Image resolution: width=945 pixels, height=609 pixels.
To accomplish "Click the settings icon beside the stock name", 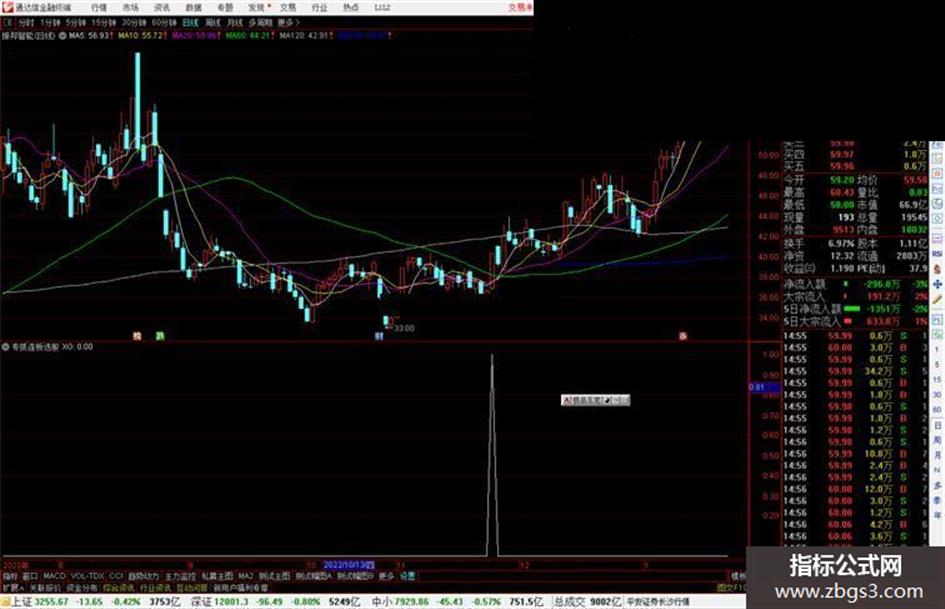I will pos(63,36).
